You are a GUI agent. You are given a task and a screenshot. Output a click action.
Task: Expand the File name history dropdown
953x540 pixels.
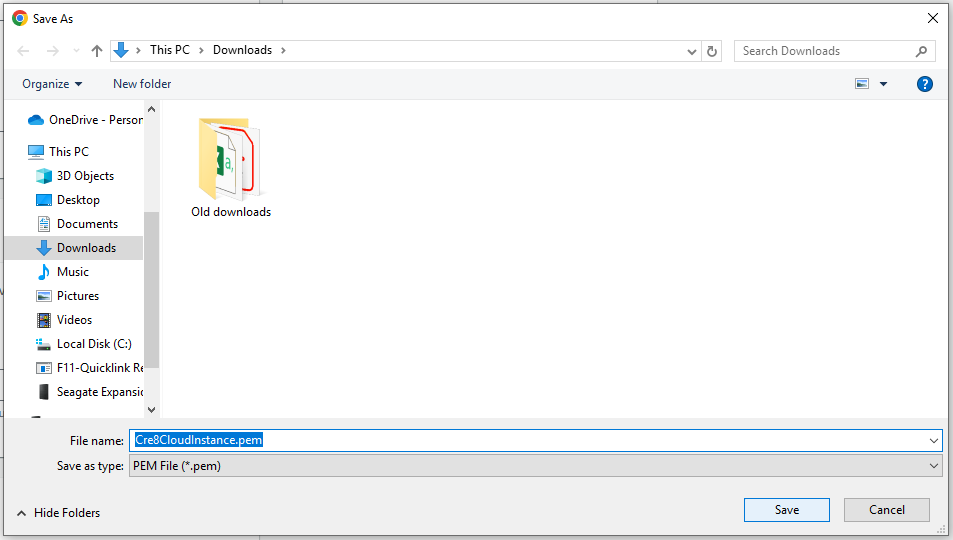[x=934, y=441]
